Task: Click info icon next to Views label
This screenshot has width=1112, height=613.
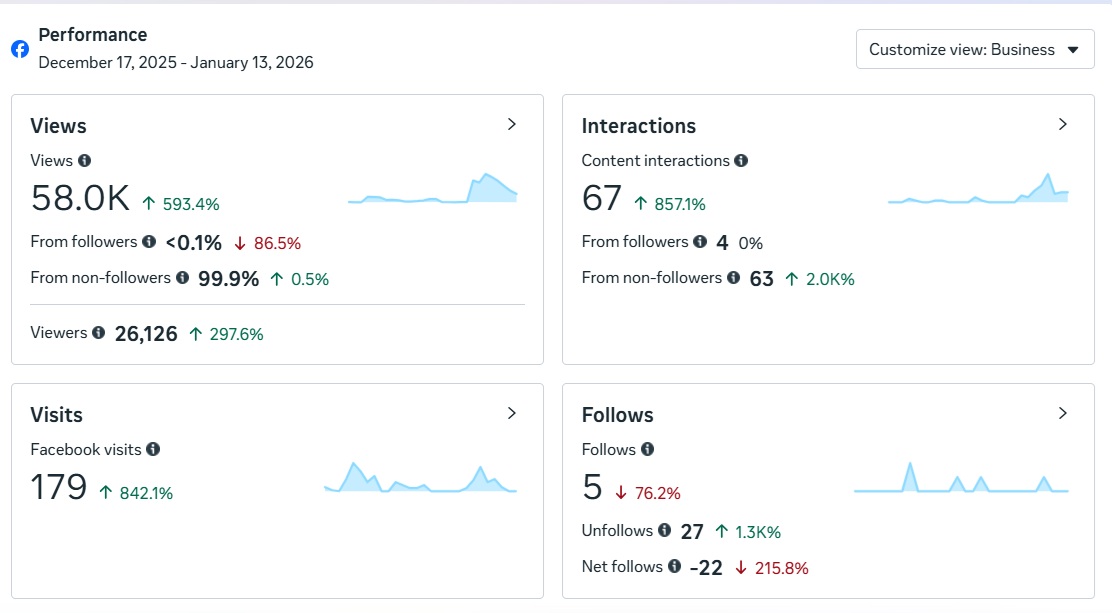Action: point(85,160)
